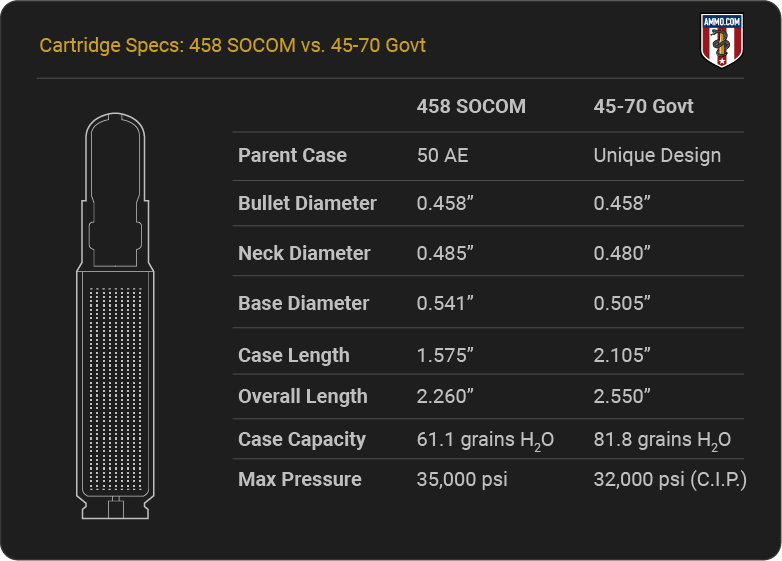Click the Overall Length row label
The height and width of the screenshot is (561, 782).
pyautogui.click(x=303, y=396)
